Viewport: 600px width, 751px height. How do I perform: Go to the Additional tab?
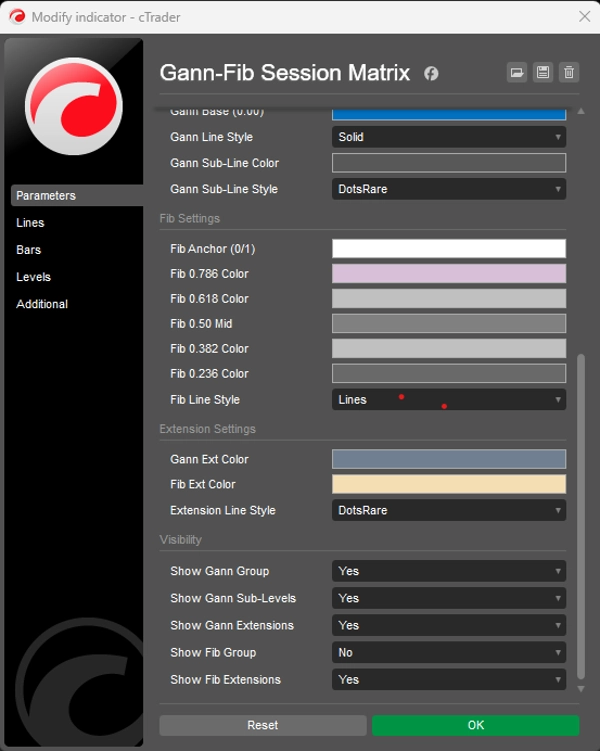click(42, 304)
